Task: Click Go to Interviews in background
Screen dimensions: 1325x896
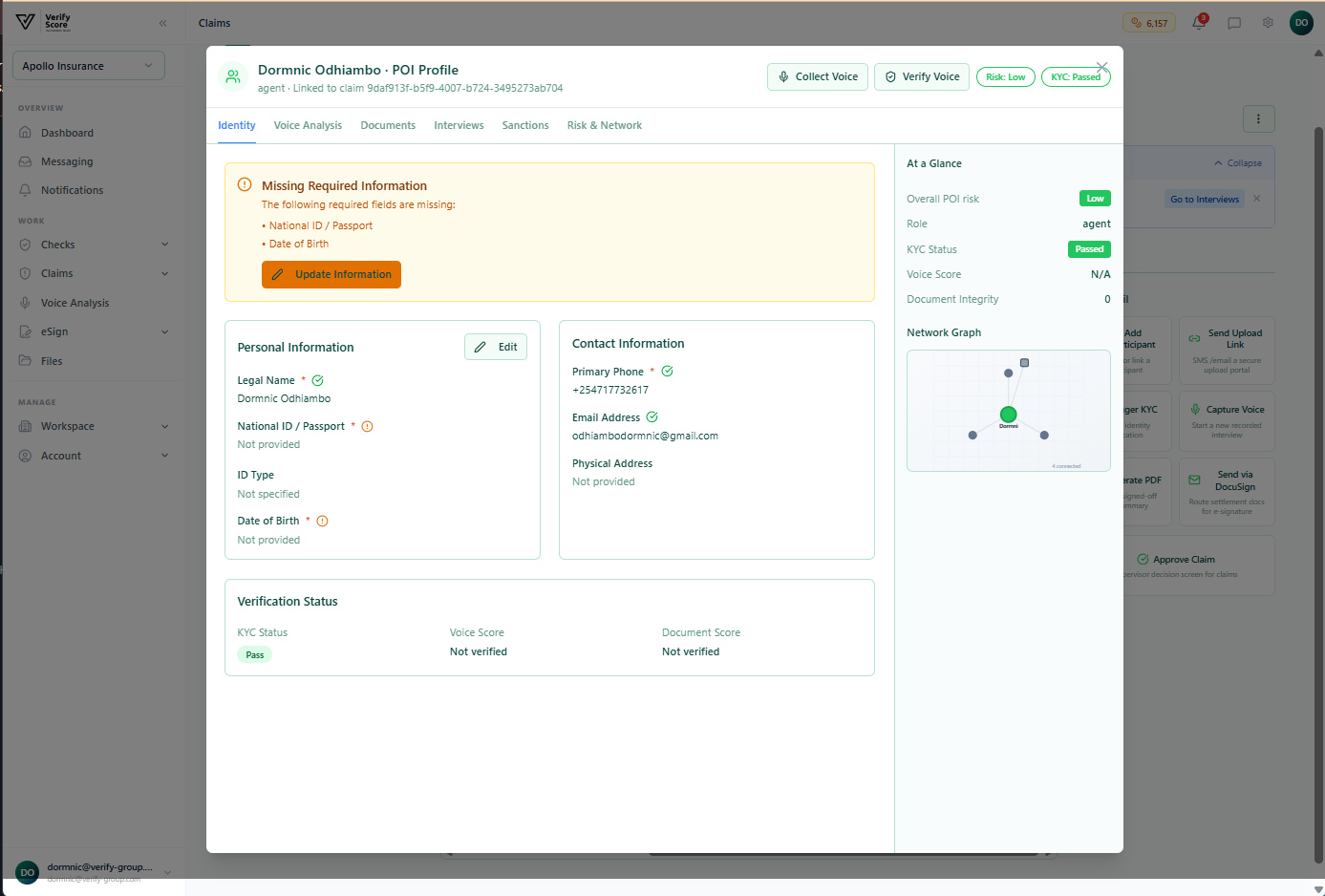Action: click(x=1205, y=199)
